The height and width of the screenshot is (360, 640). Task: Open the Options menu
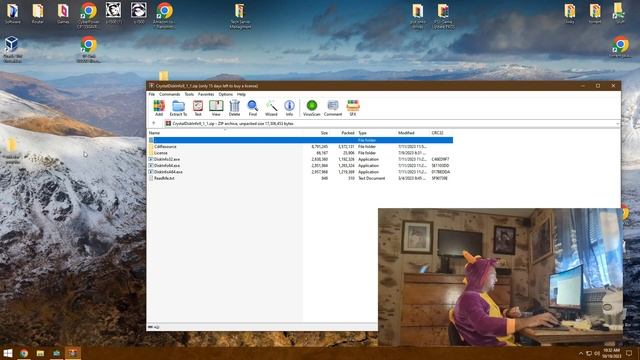(x=225, y=94)
